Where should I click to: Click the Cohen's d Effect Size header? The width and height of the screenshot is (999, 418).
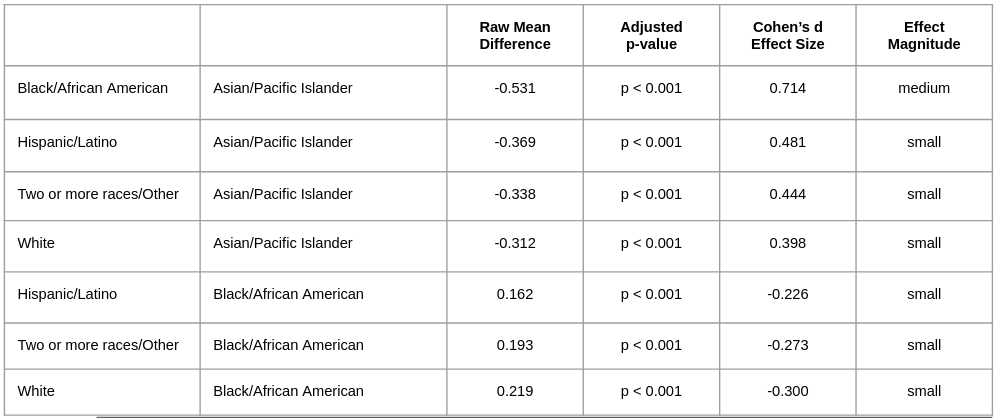point(787,36)
